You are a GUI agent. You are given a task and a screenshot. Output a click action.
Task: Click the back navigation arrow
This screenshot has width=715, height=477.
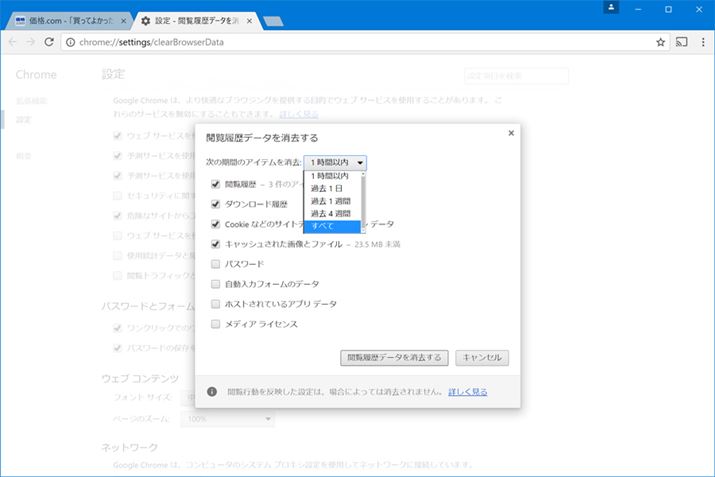pos(12,42)
